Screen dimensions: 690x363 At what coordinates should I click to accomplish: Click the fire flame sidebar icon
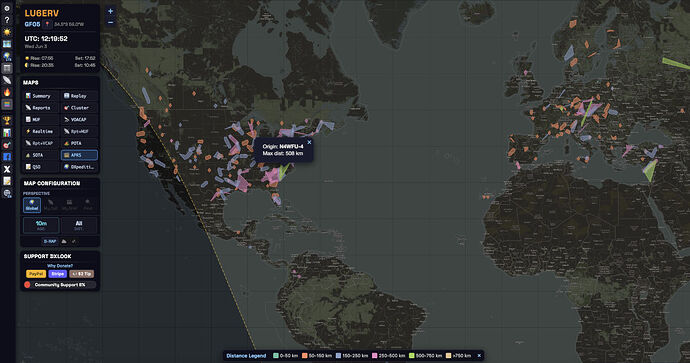[x=7, y=92]
